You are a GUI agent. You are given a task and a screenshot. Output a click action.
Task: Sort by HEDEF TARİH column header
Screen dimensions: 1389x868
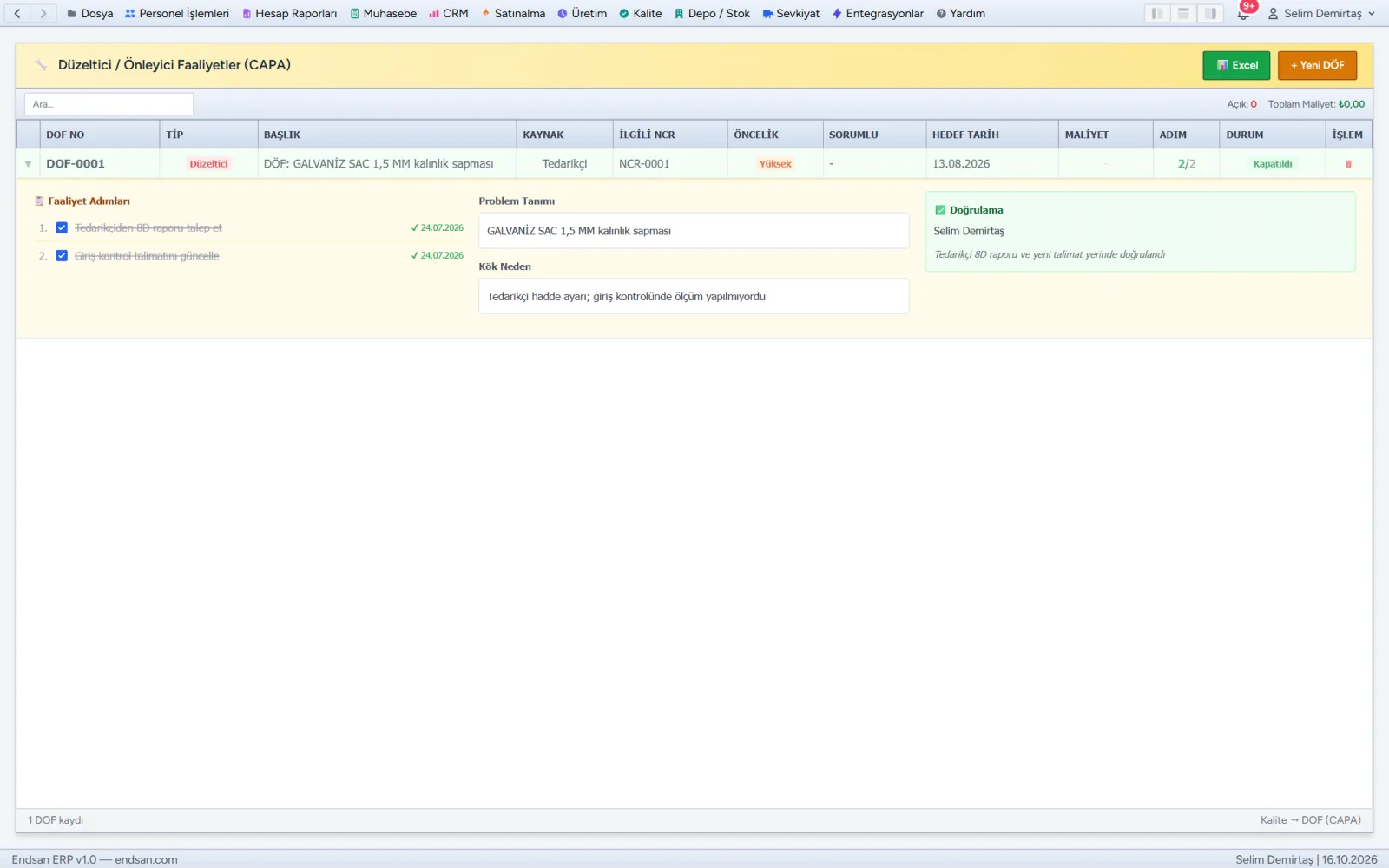click(x=991, y=135)
